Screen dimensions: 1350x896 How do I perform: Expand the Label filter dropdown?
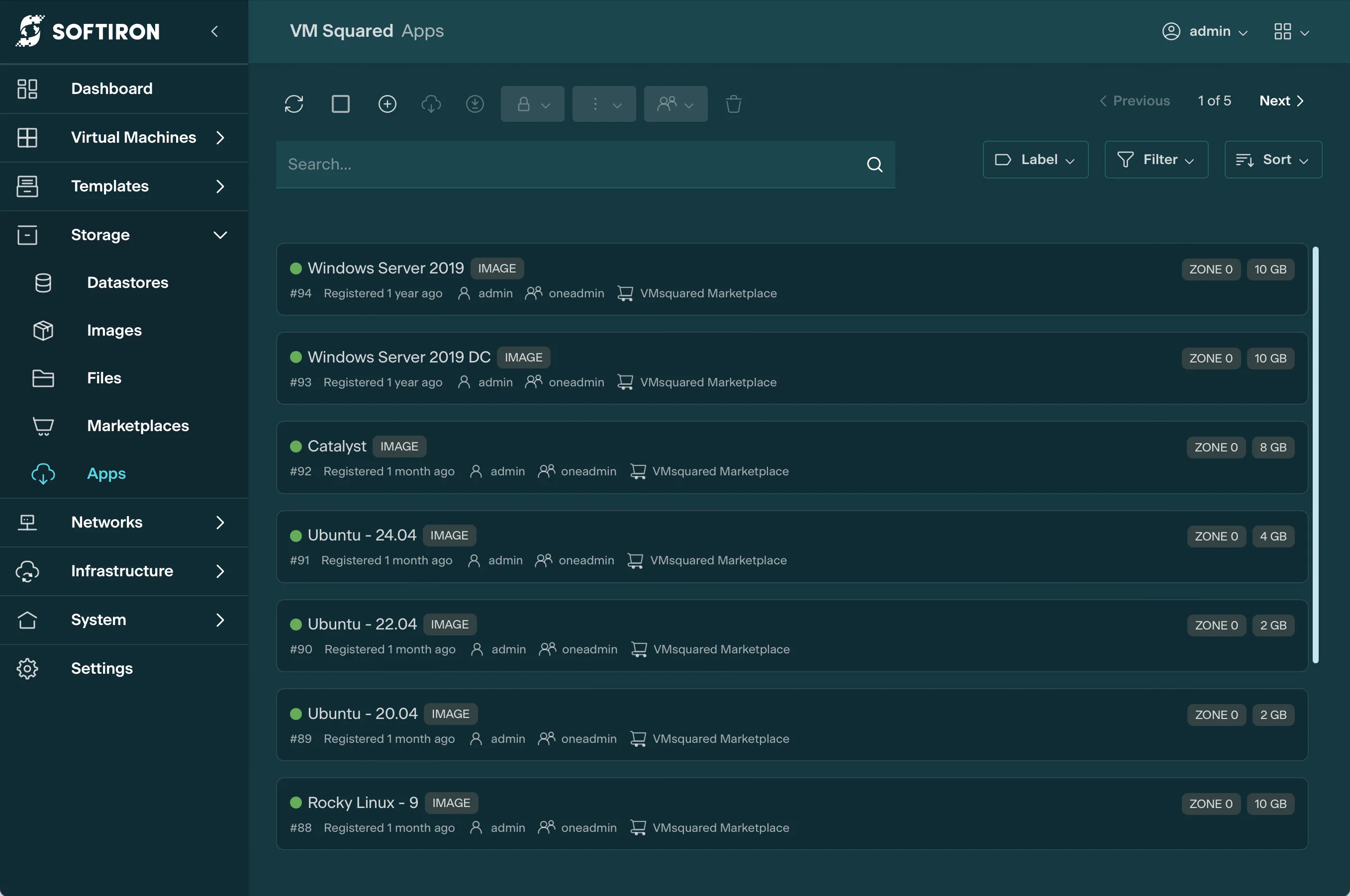pos(1035,159)
